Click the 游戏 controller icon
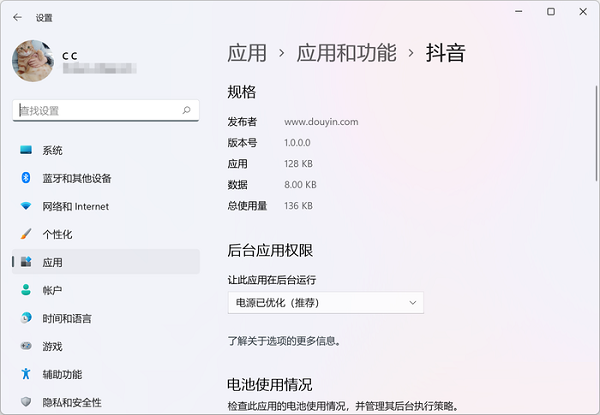 tap(26, 346)
